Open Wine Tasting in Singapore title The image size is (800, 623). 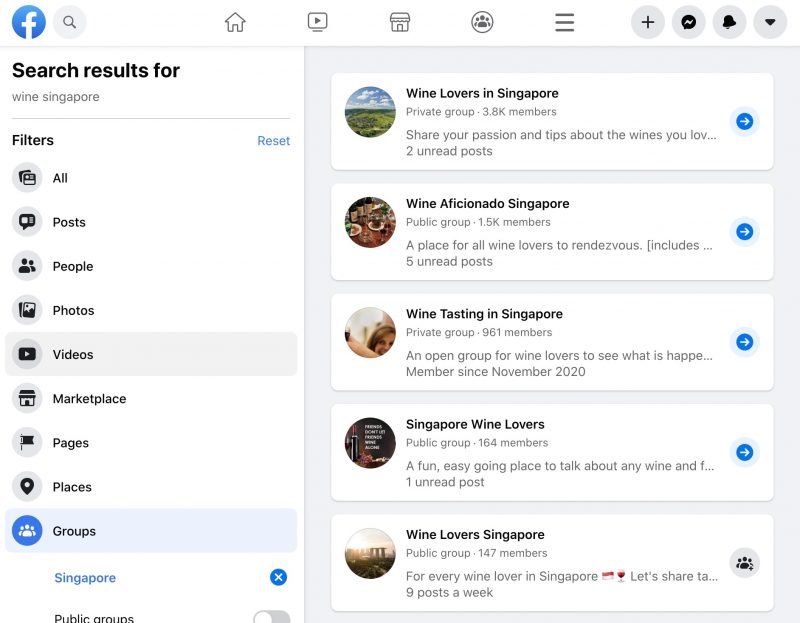click(x=484, y=314)
